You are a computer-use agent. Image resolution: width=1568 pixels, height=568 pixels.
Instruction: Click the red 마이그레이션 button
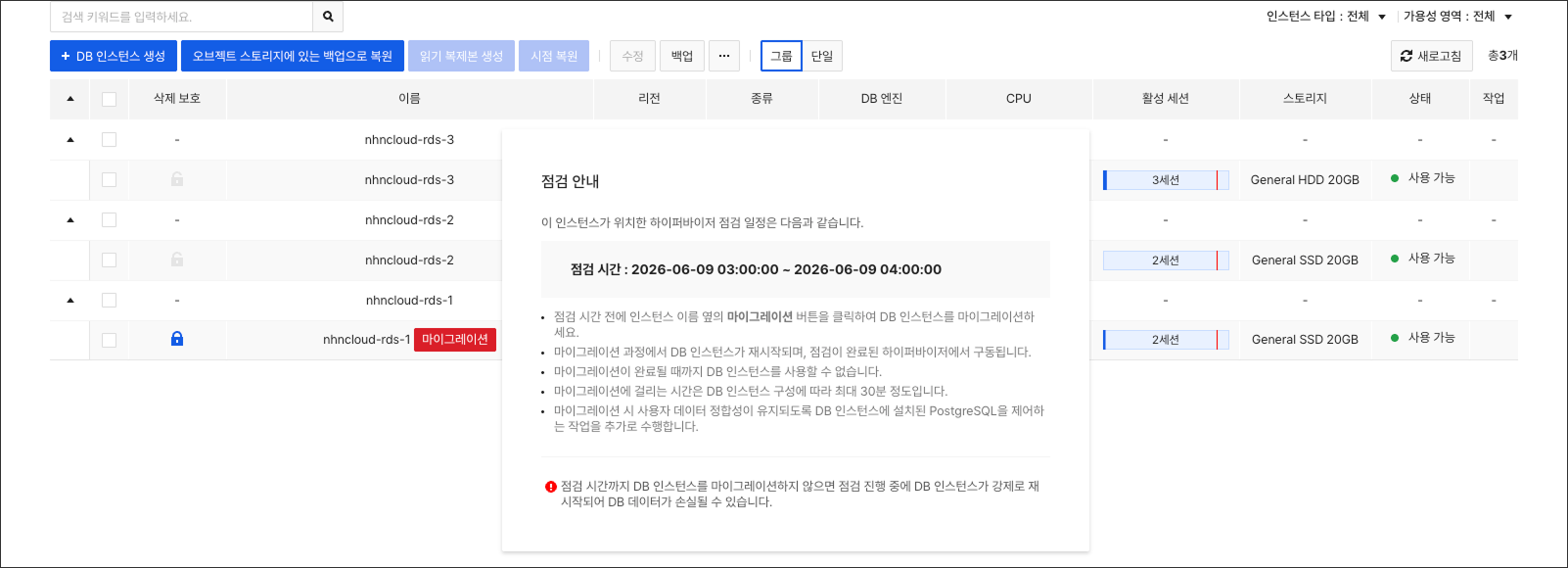[455, 340]
